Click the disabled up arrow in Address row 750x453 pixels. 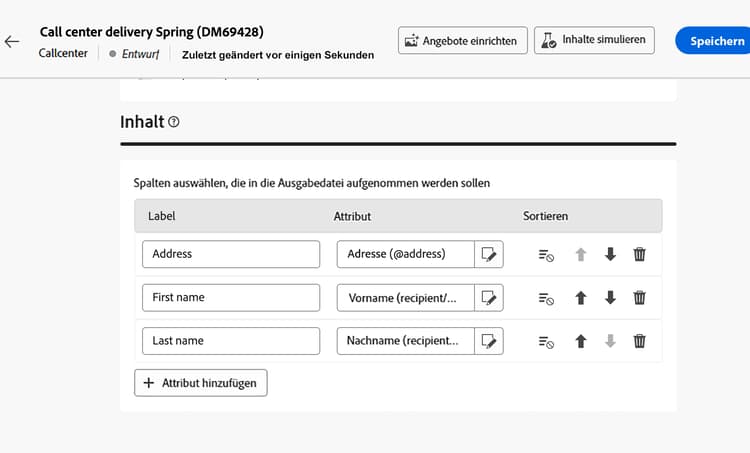[x=581, y=254]
